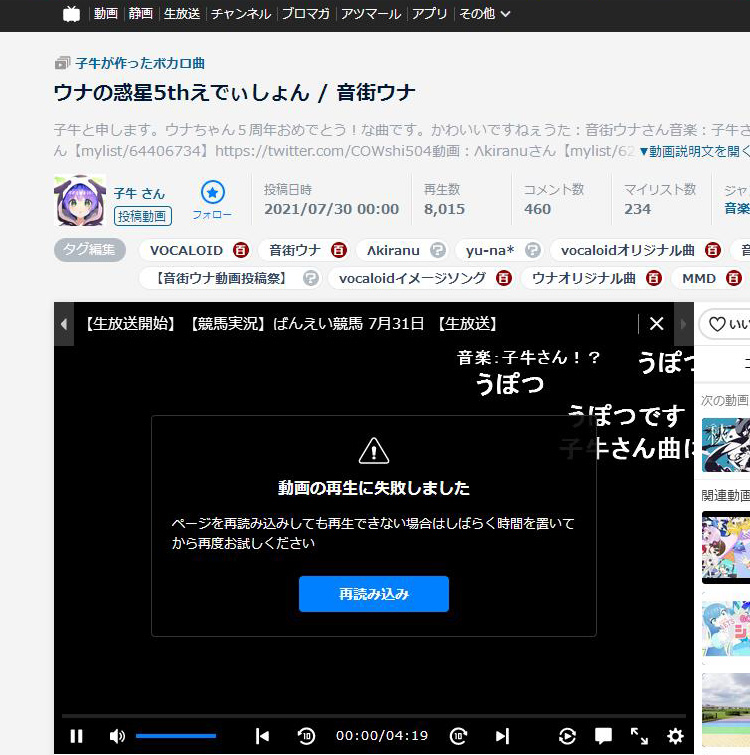This screenshot has height=755, width=750.
Task: Open dictionary icon beside vocaloidイメージソング tag
Action: pyautogui.click(x=504, y=278)
